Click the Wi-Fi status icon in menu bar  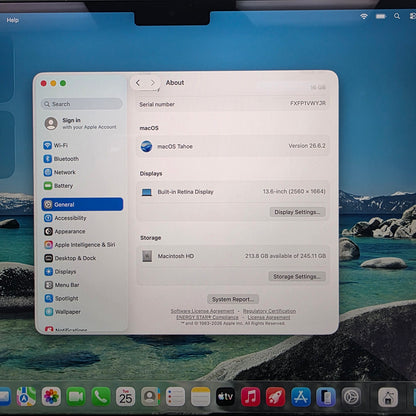point(364,16)
